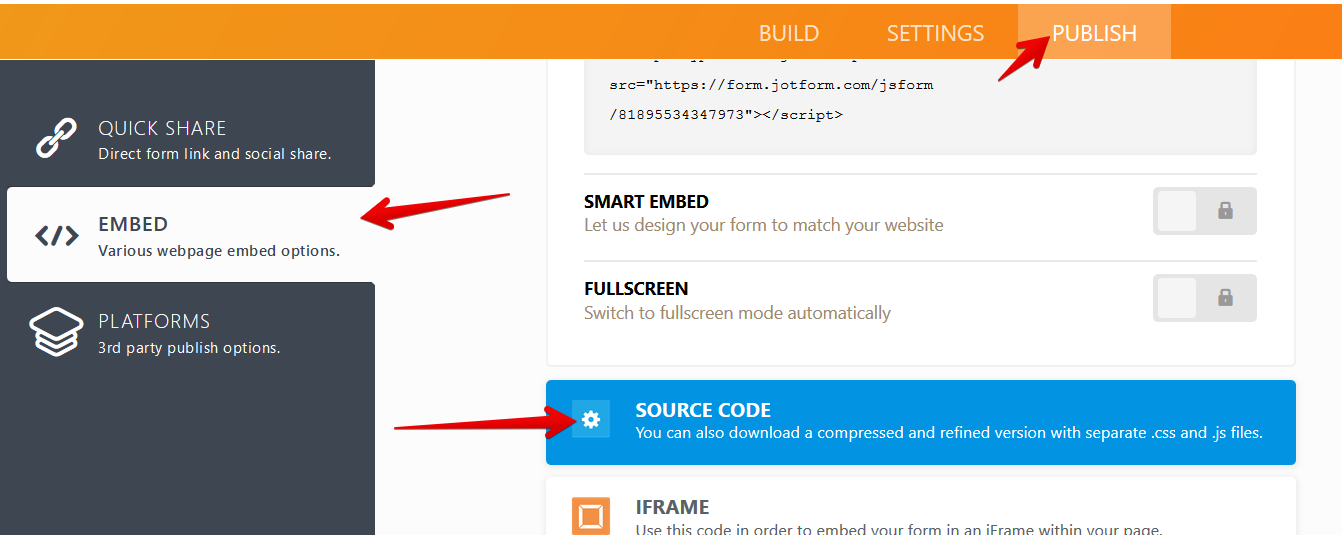
Task: Click the Embed code brackets icon
Action: click(x=56, y=236)
